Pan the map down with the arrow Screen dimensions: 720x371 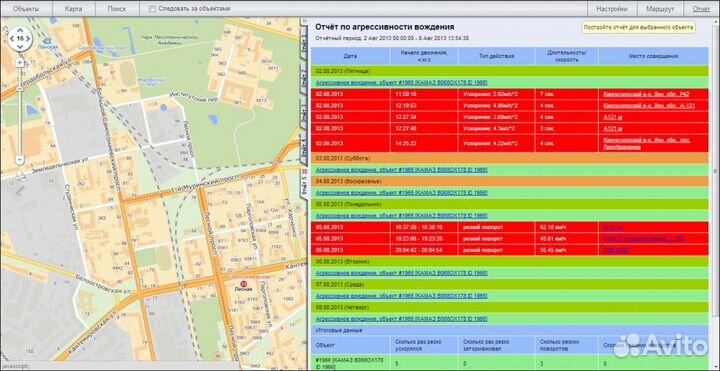(20, 48)
